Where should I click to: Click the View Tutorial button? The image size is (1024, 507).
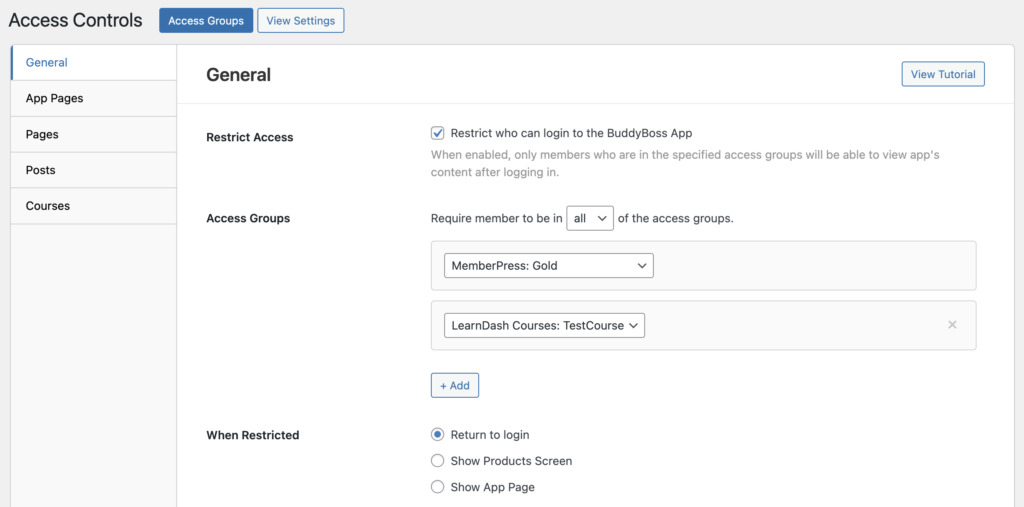942,74
